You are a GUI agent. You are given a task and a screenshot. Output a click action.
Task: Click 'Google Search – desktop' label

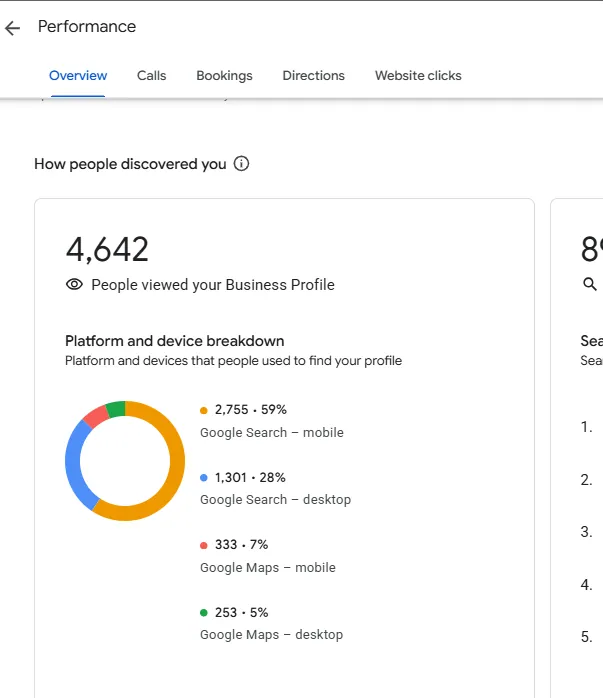275,499
